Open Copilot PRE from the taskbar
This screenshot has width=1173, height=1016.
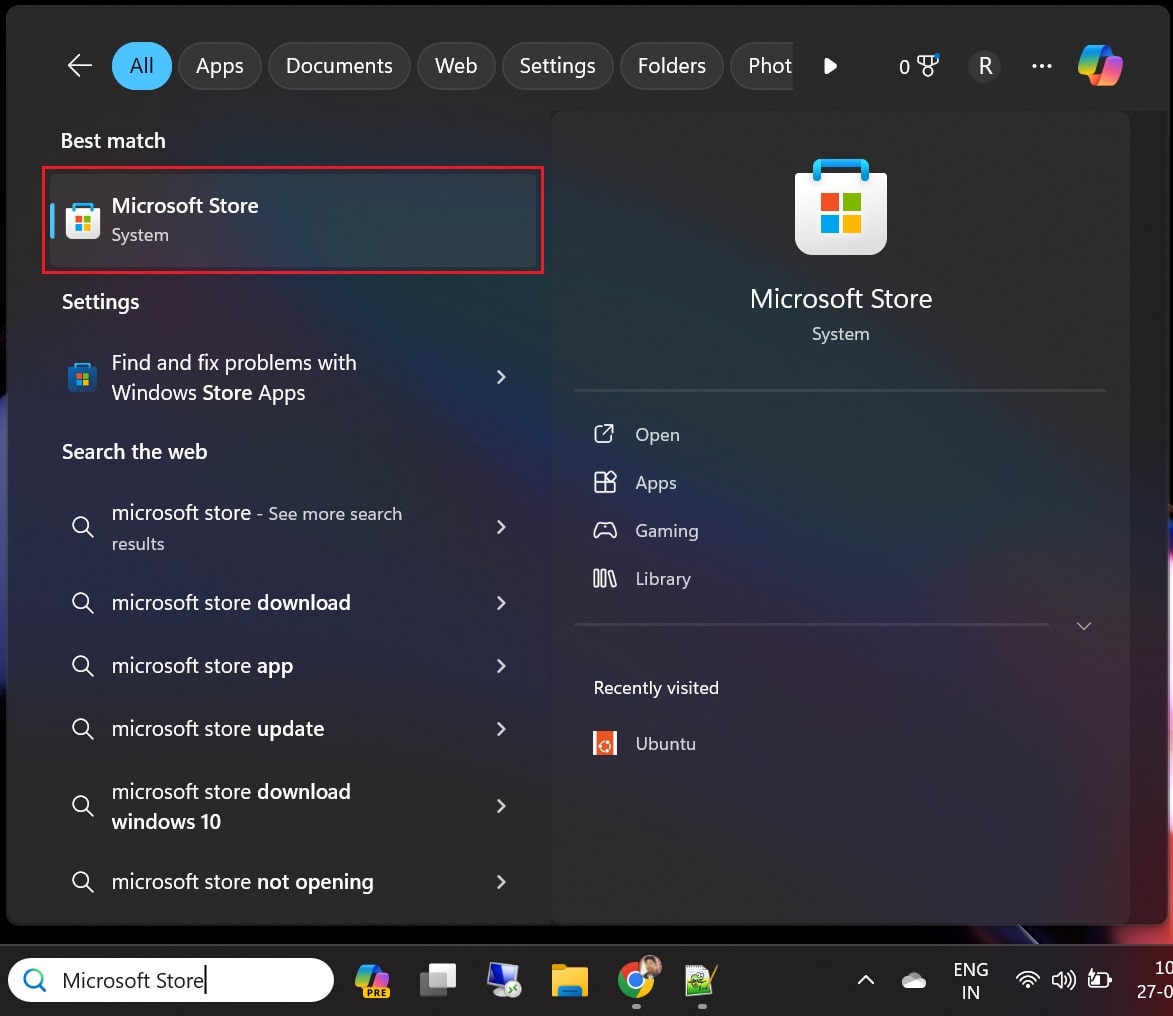pos(372,981)
